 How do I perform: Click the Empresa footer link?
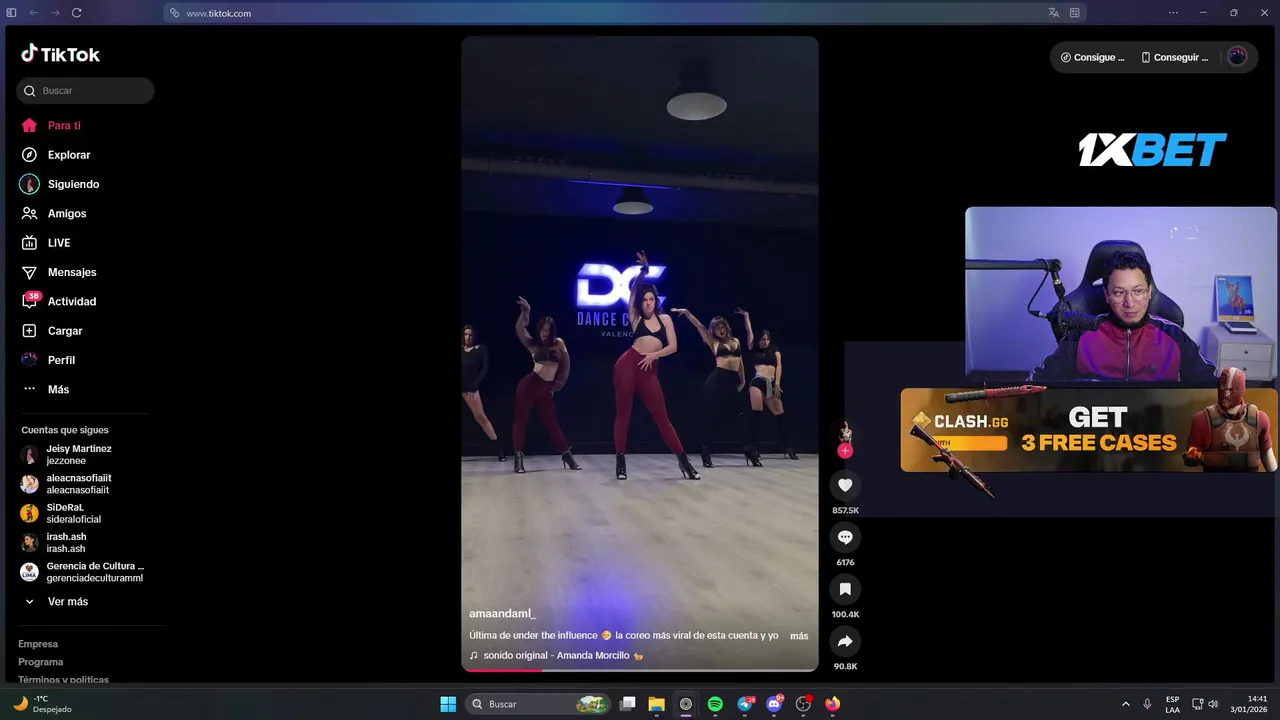[38, 644]
